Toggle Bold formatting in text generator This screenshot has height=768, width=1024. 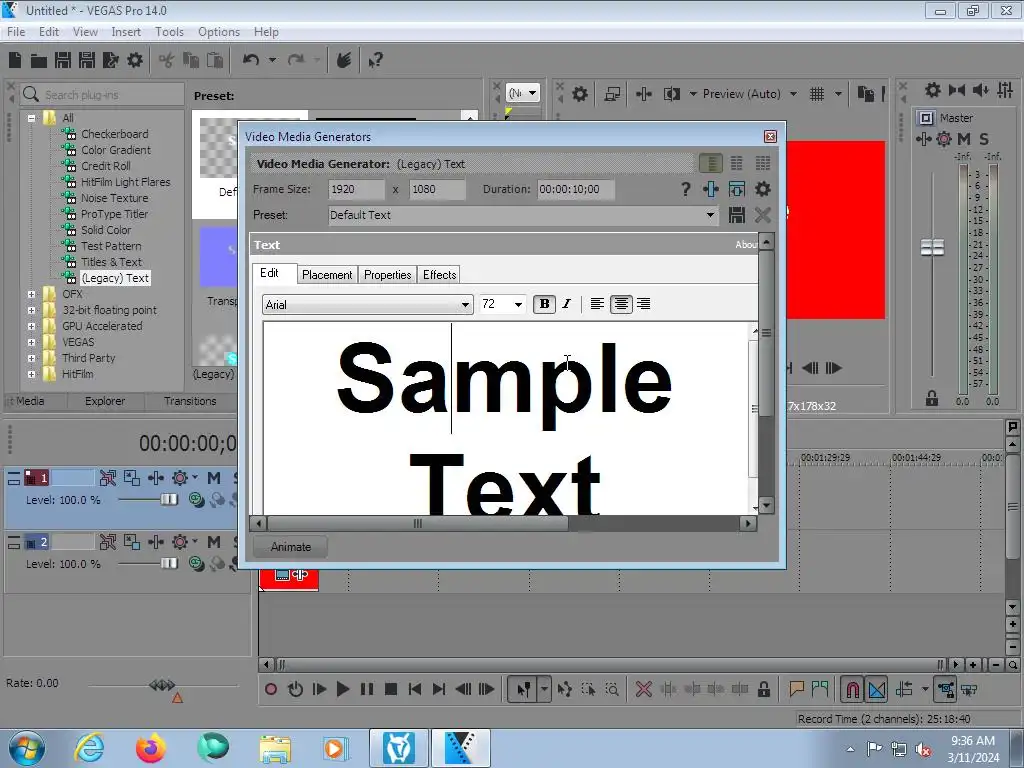pos(544,304)
